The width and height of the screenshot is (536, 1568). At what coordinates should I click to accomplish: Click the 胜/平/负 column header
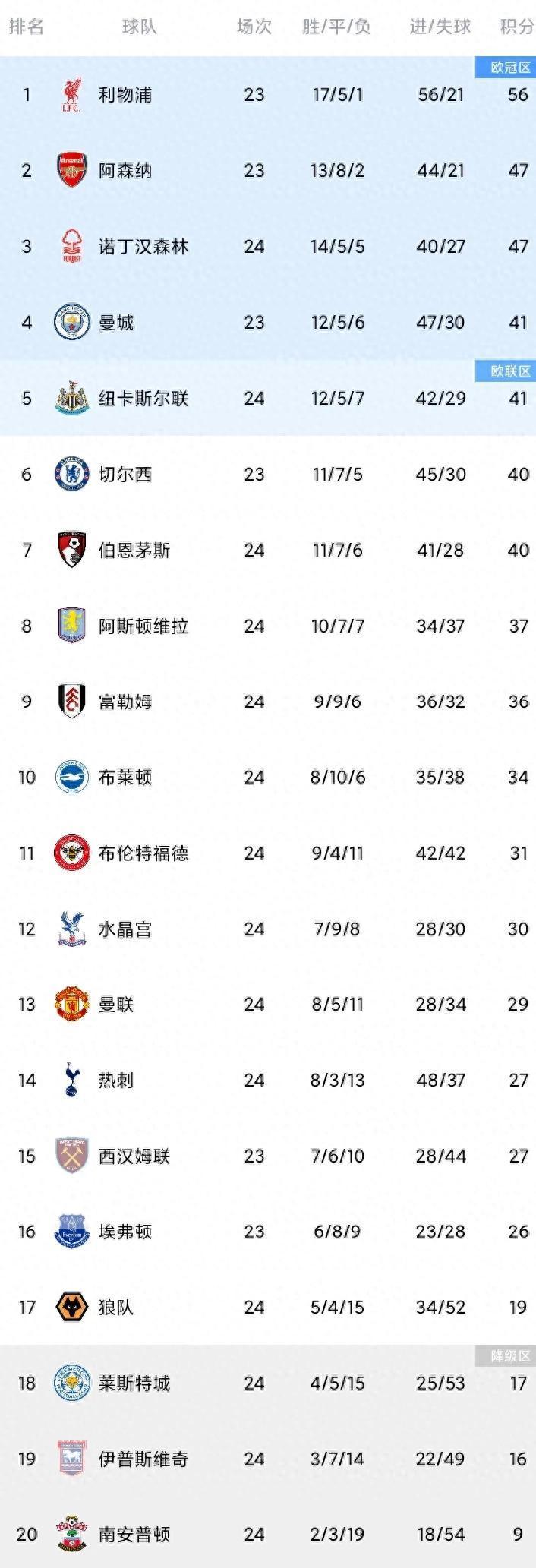pos(336,27)
